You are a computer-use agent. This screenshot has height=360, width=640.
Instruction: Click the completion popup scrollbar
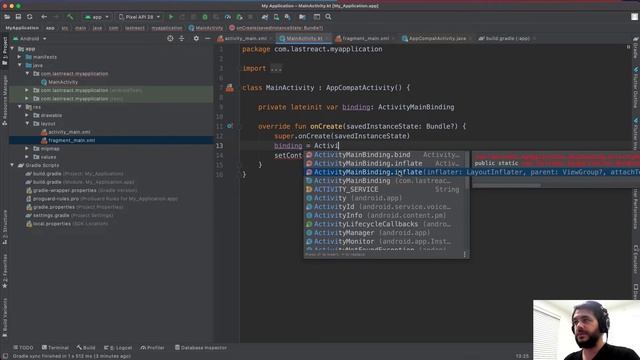click(467, 169)
